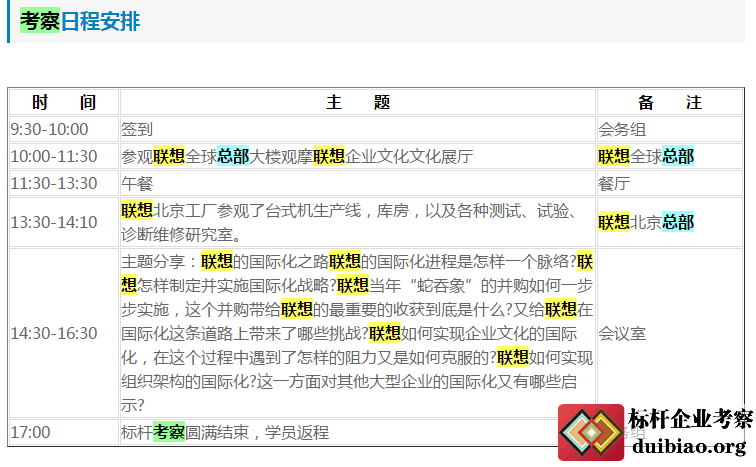This screenshot has height=467, width=756.
Task: Click the 参观联想全球总部大楼 topic cell
Action: point(358,156)
